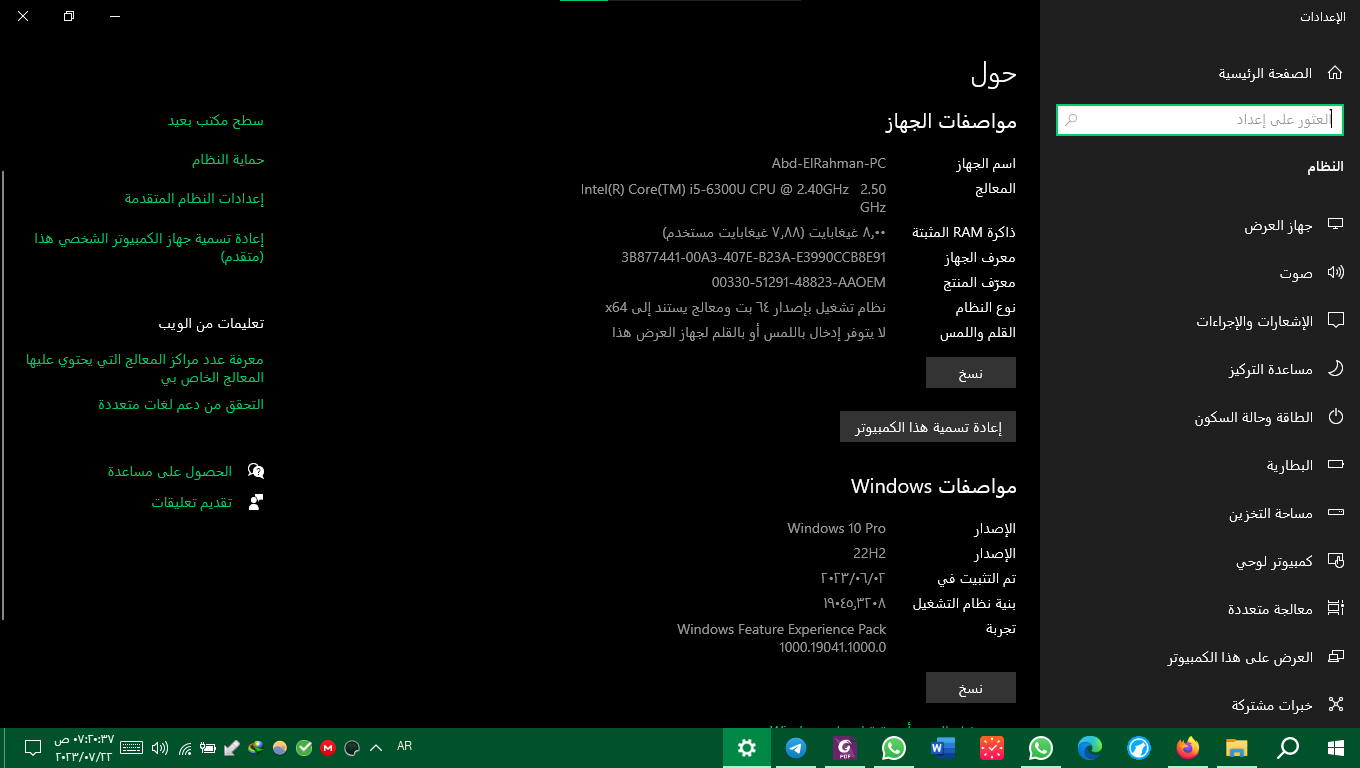Select device ID 3B877441-00A3-407E-B23A-E3990CCB8E91

(754, 257)
